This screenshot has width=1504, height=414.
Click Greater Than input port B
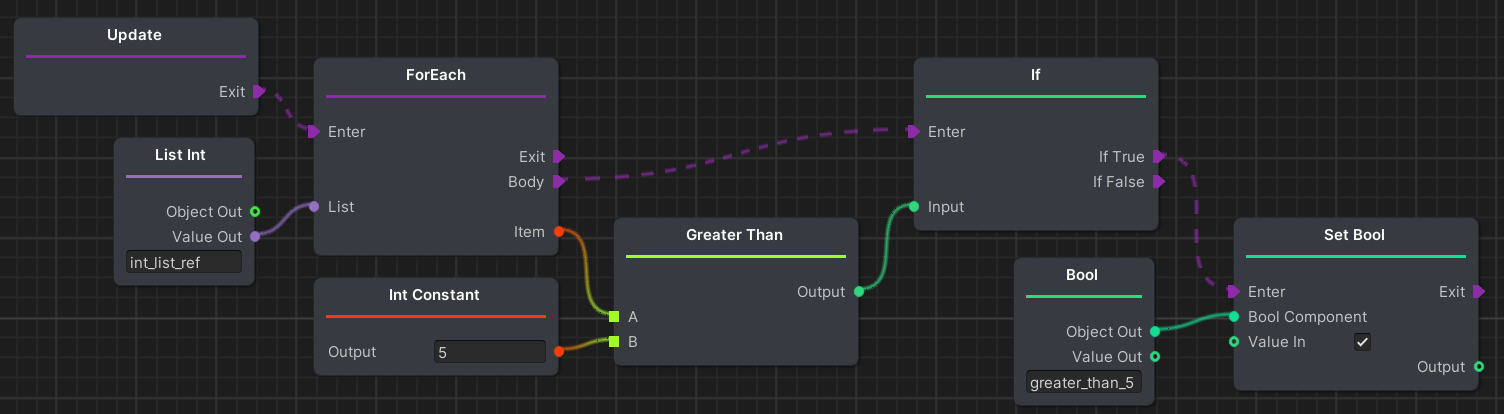click(614, 341)
